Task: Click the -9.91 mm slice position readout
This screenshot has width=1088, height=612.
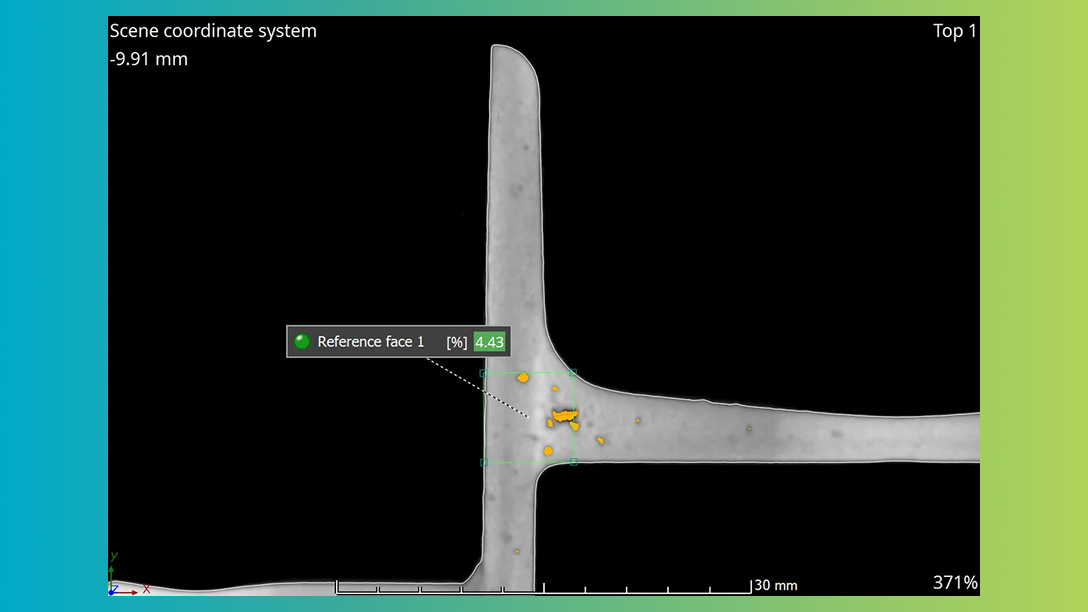Action: 146,59
